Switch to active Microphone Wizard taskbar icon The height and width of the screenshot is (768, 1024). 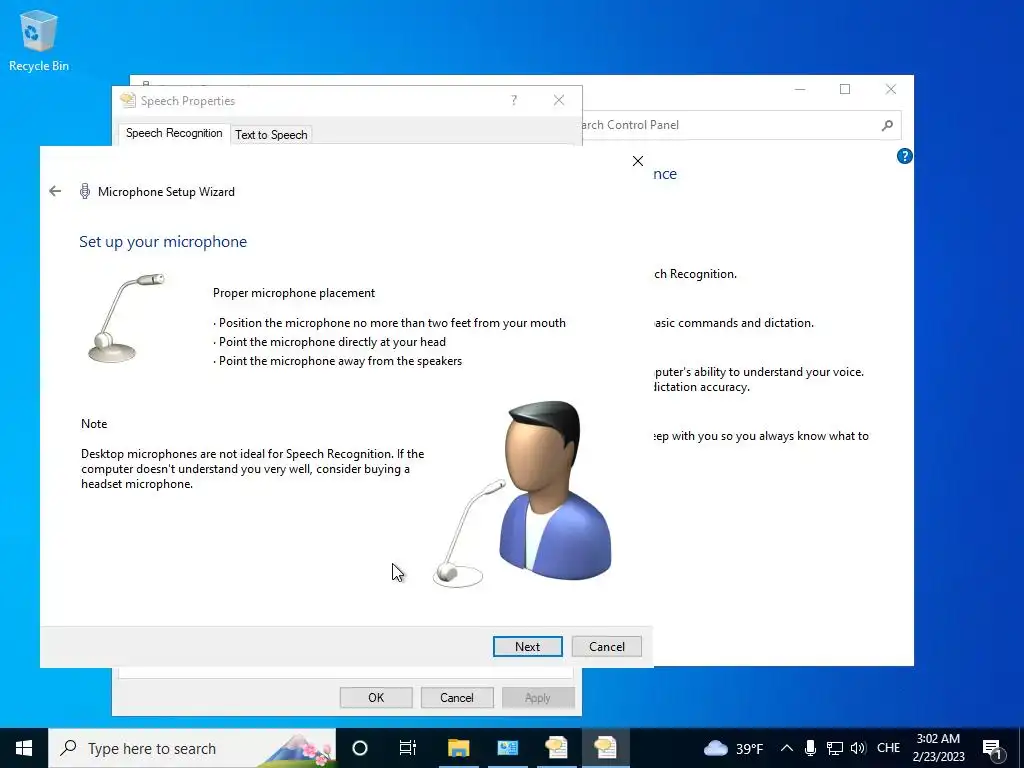tap(605, 748)
